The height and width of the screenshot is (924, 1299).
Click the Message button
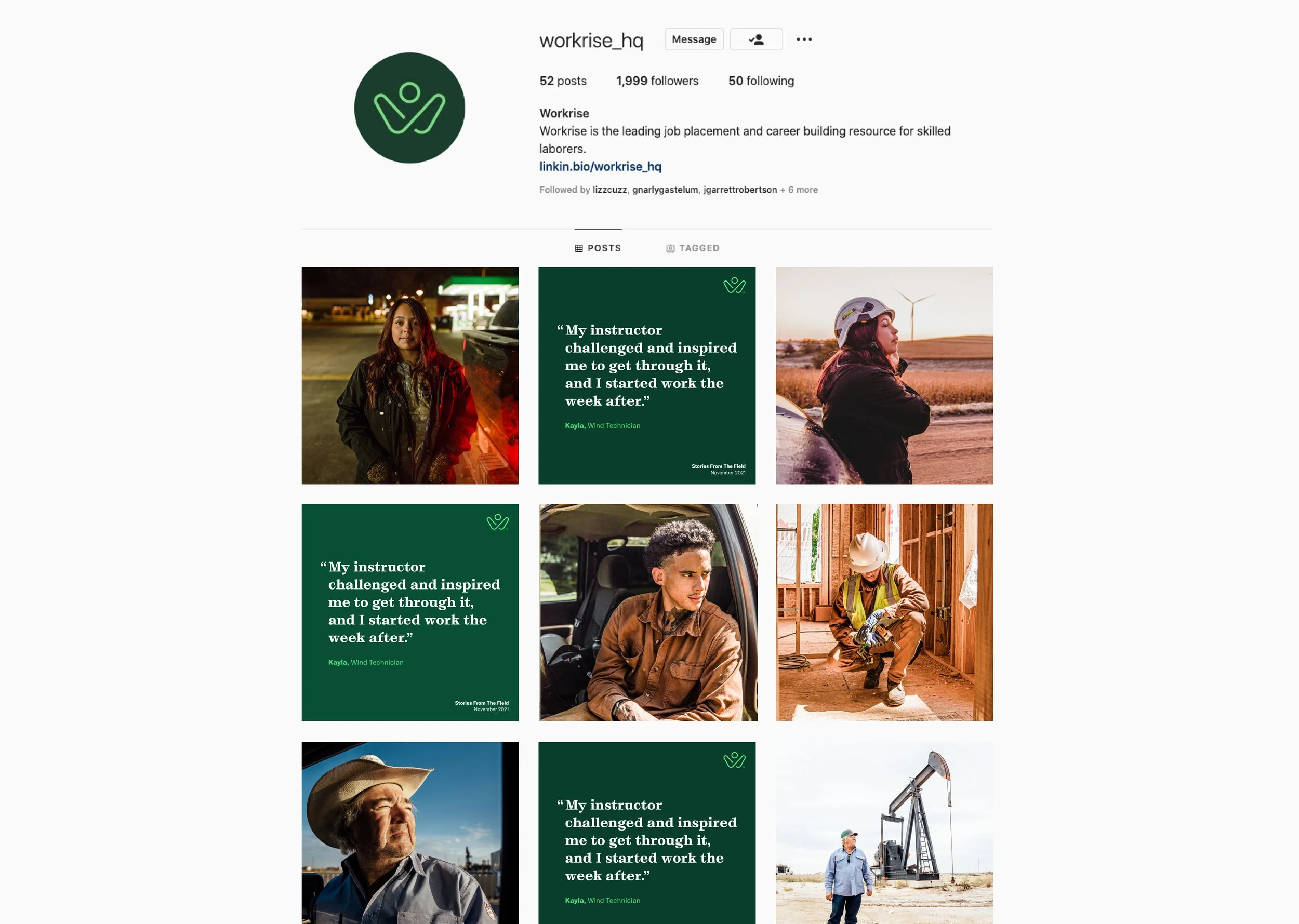click(x=694, y=39)
